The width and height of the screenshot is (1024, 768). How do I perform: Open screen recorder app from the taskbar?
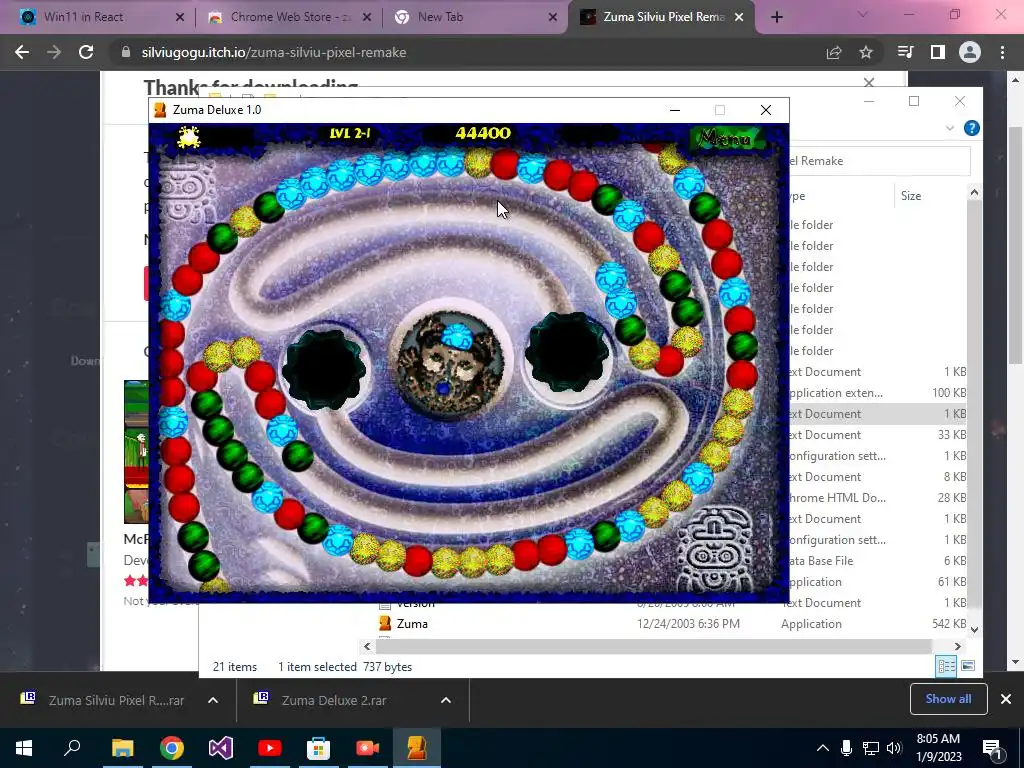(x=368, y=748)
